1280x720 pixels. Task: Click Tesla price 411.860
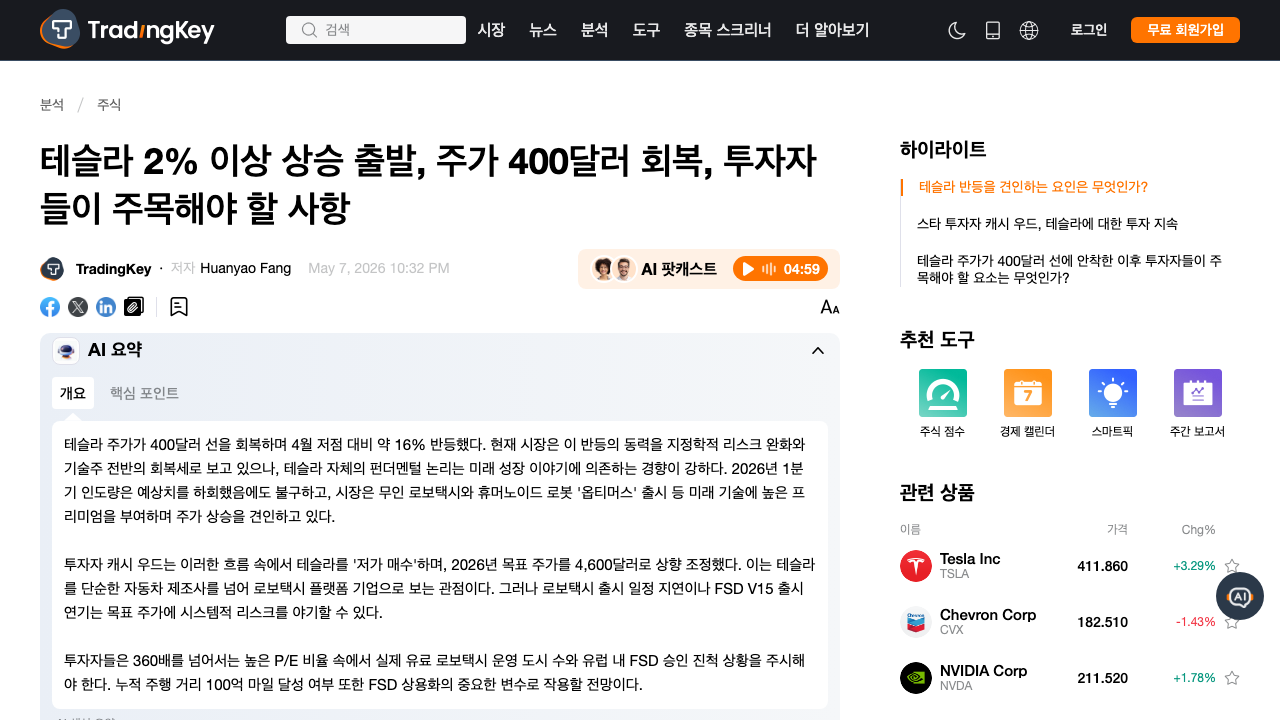point(1102,566)
